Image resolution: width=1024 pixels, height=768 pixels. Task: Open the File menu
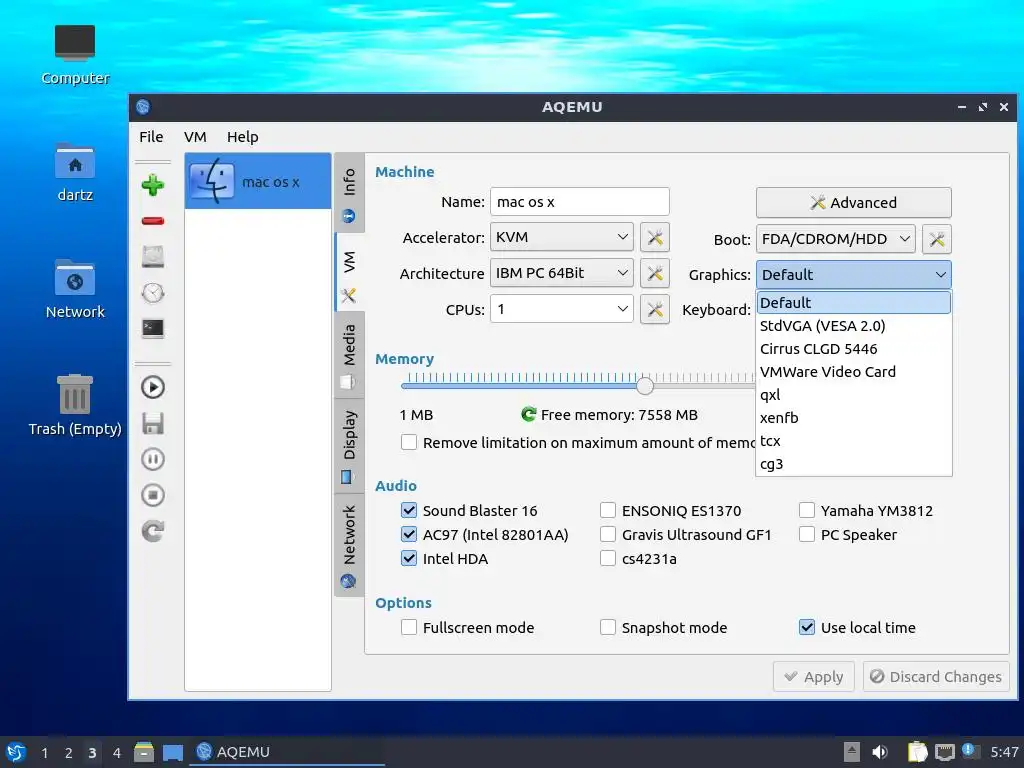(x=151, y=136)
